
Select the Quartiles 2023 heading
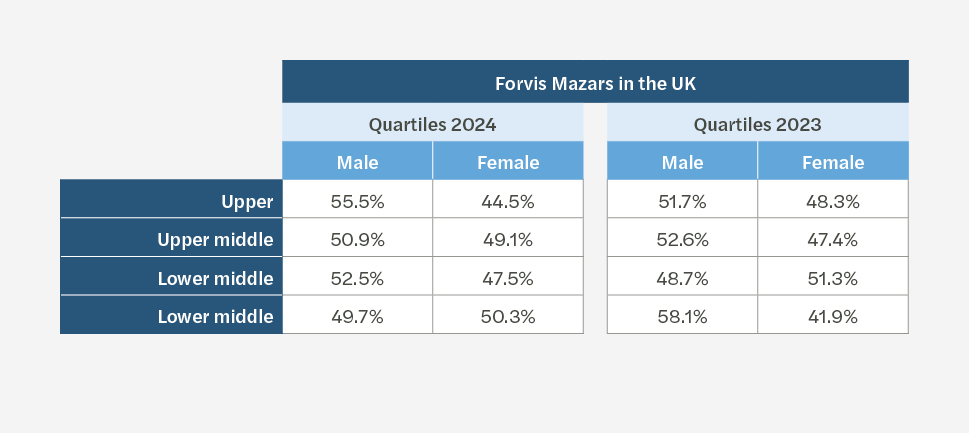[757, 125]
